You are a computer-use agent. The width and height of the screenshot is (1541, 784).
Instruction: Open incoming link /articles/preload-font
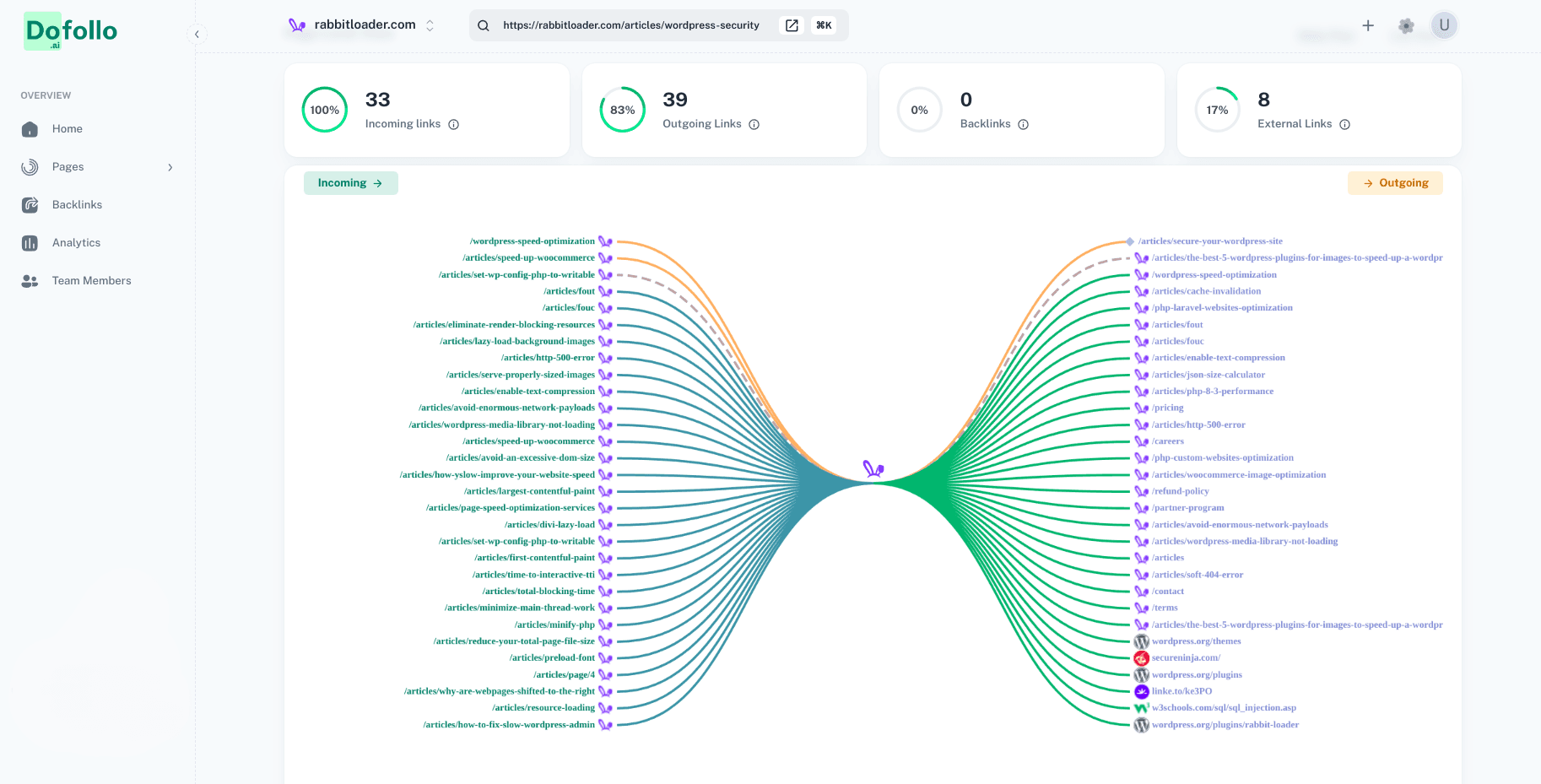pos(552,658)
